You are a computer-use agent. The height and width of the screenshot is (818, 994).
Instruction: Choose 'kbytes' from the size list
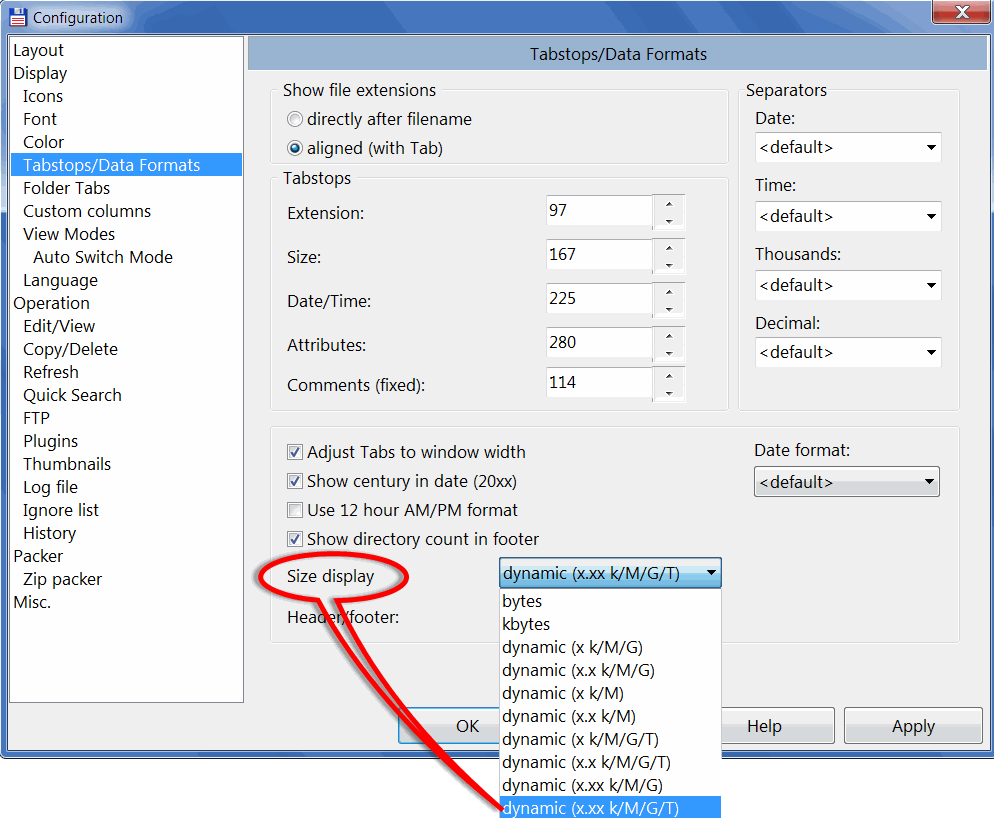(526, 624)
